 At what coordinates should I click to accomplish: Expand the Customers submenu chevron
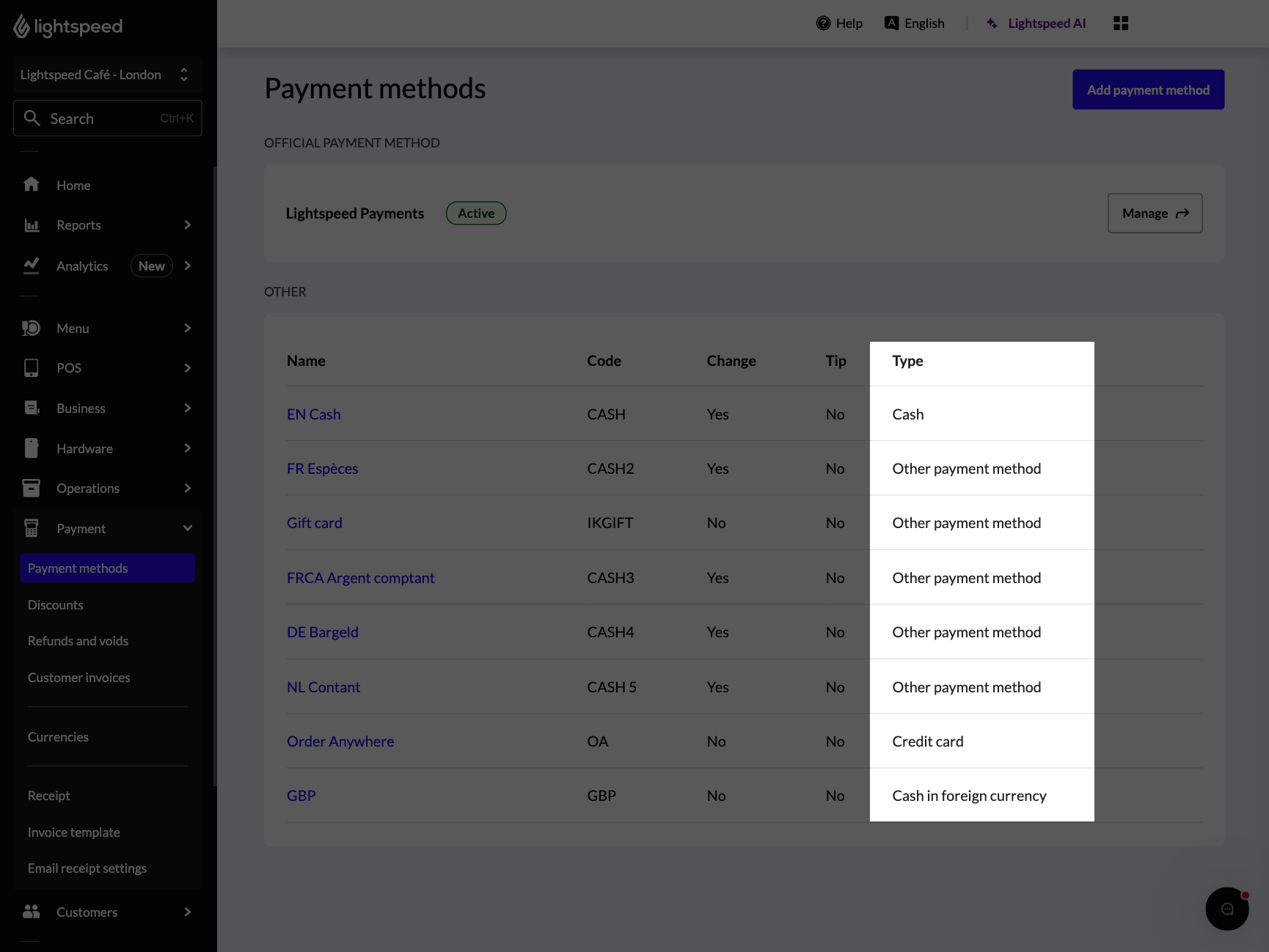tap(187, 912)
